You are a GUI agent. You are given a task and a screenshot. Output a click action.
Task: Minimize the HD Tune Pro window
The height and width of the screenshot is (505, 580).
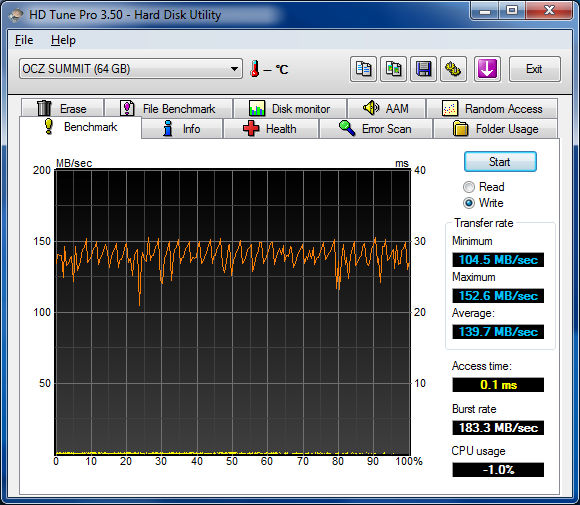[485, 10]
